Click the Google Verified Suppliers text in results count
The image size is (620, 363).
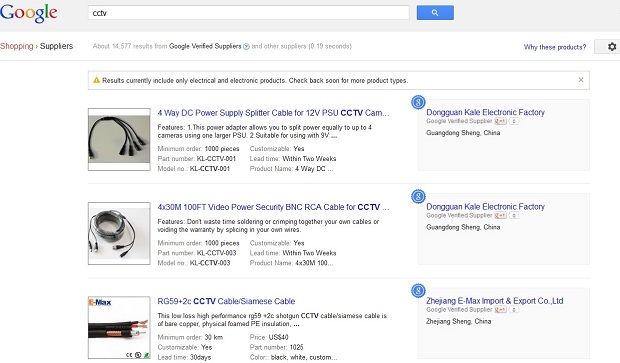click(205, 46)
